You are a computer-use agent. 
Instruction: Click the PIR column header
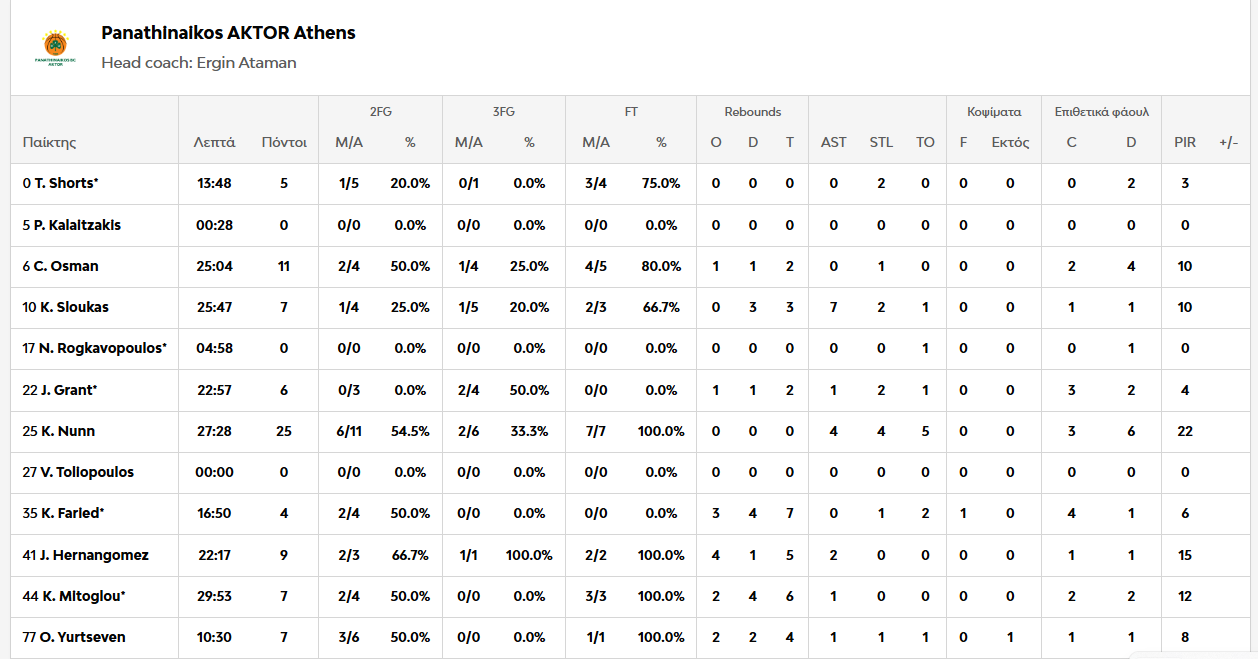click(1185, 142)
